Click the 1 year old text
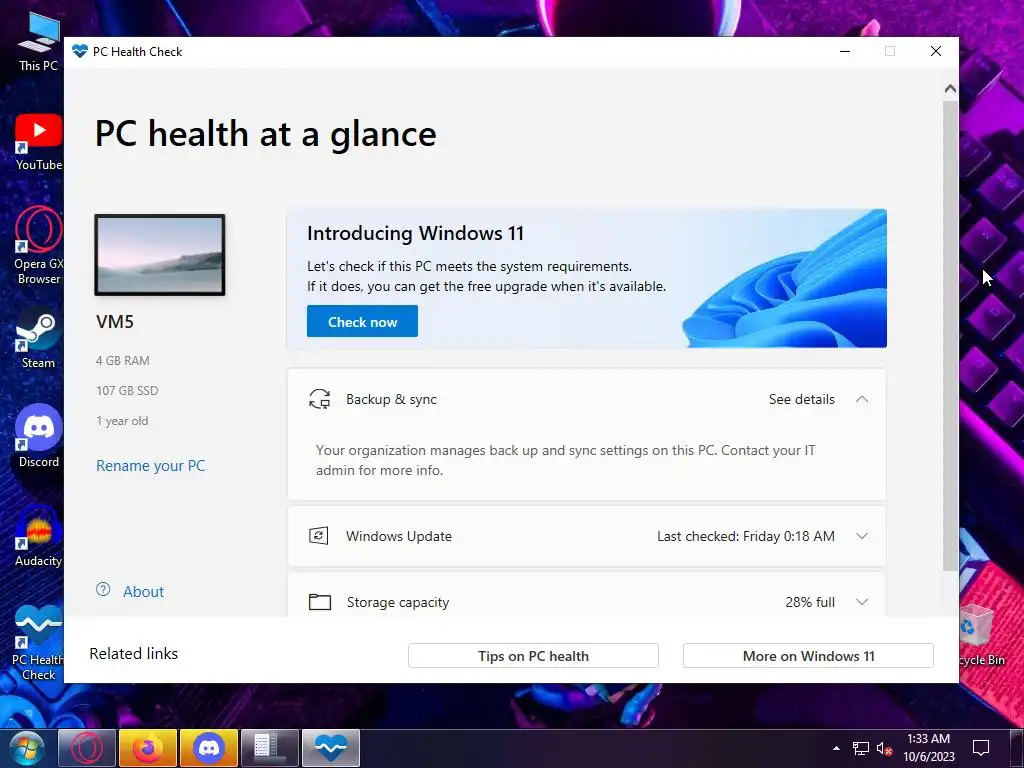Screen dimensions: 1024x768 point(122,421)
